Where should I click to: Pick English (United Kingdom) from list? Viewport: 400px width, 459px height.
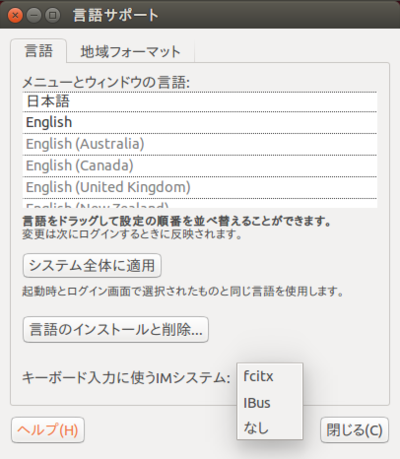[200, 187]
